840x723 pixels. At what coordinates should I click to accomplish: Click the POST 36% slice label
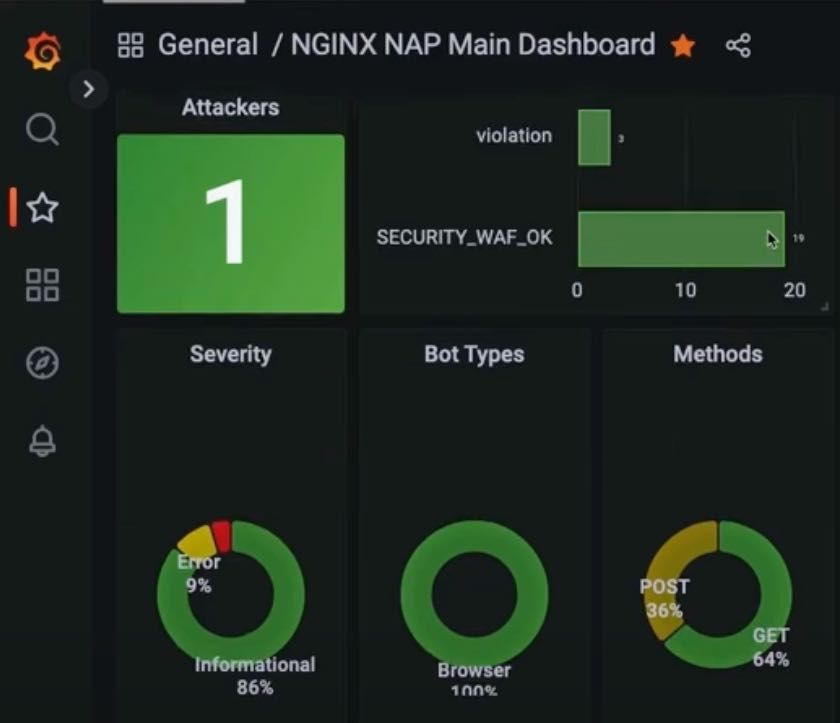point(664,598)
